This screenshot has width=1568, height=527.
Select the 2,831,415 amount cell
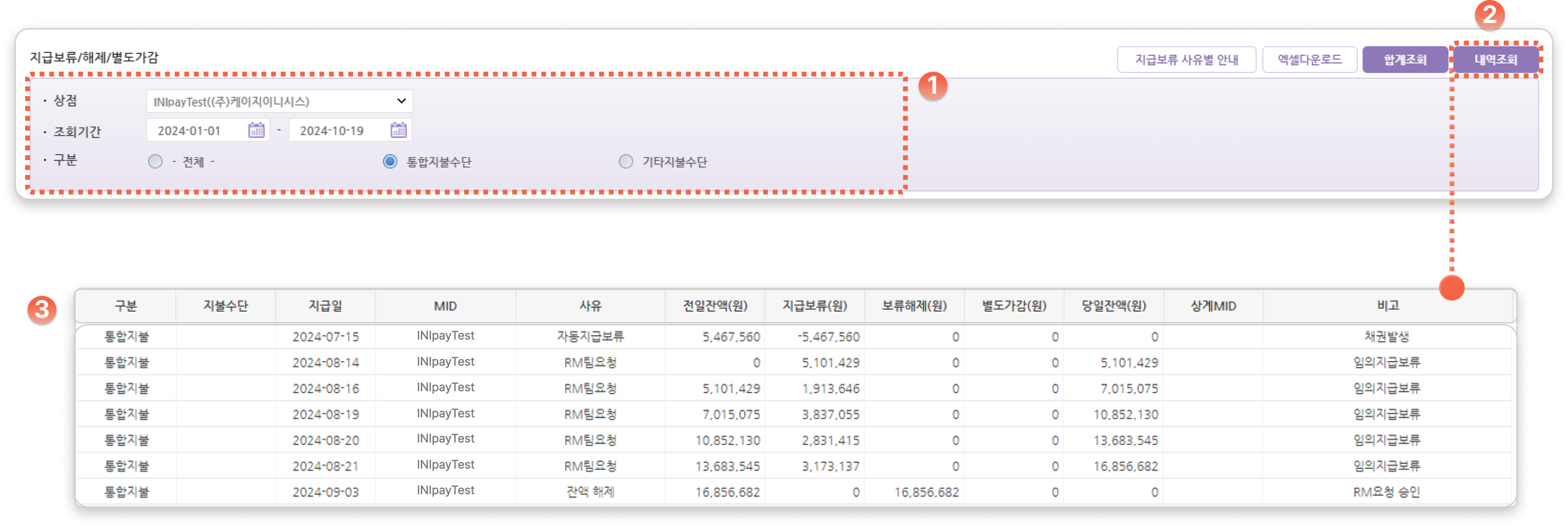[815, 440]
